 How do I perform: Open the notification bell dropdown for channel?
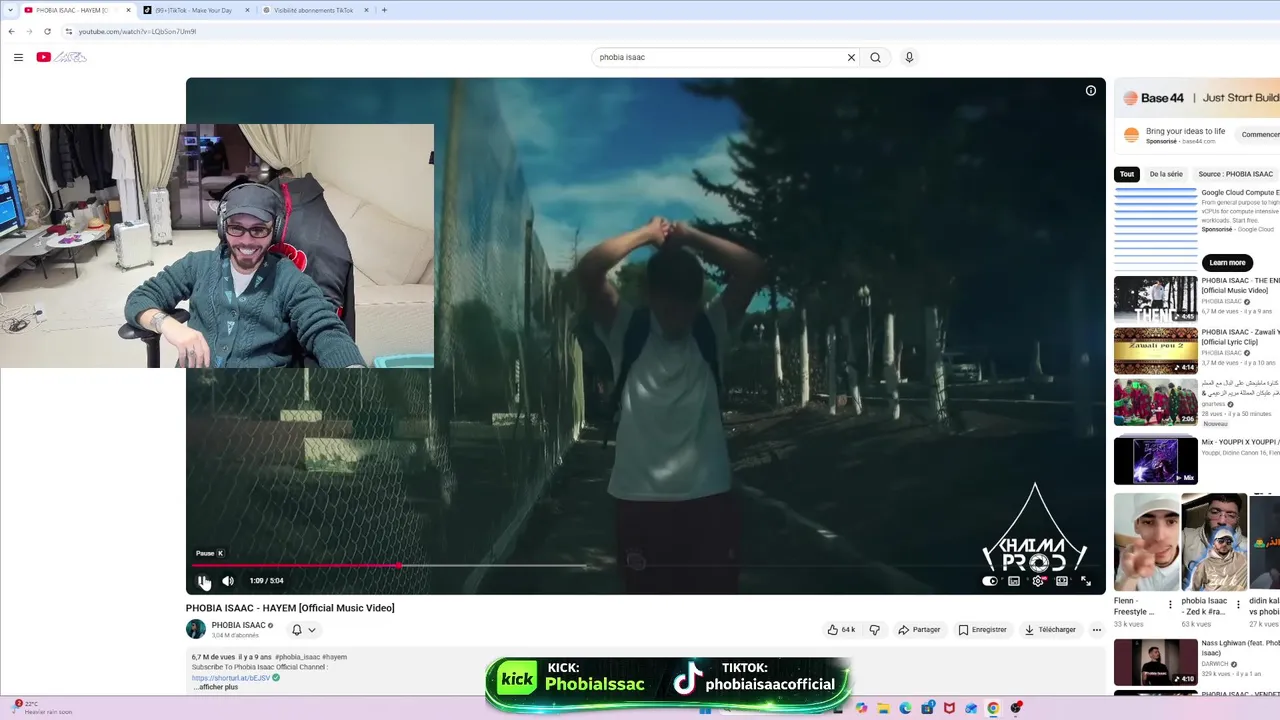point(303,630)
